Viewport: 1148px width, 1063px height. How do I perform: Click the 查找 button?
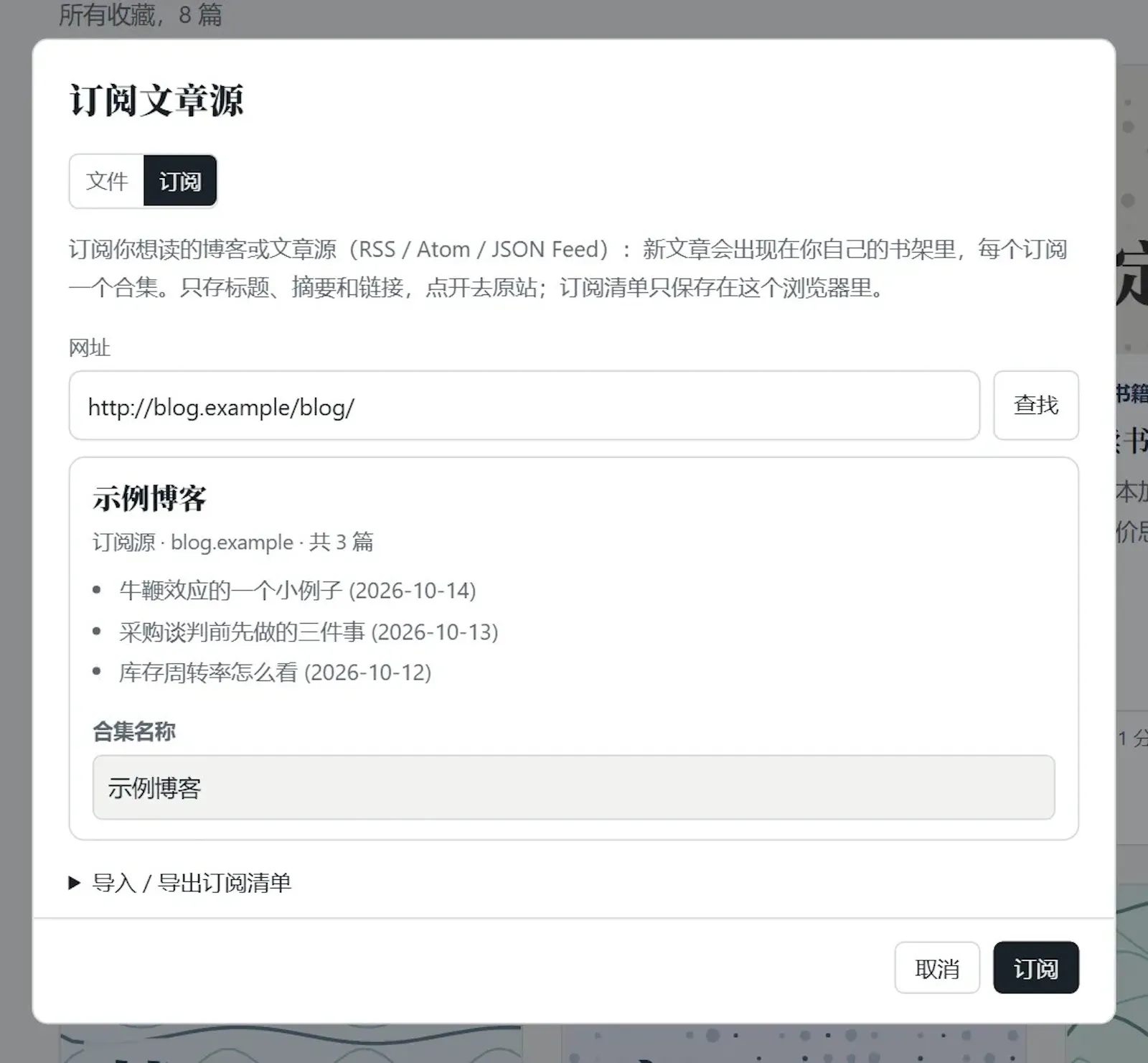pyautogui.click(x=1035, y=406)
